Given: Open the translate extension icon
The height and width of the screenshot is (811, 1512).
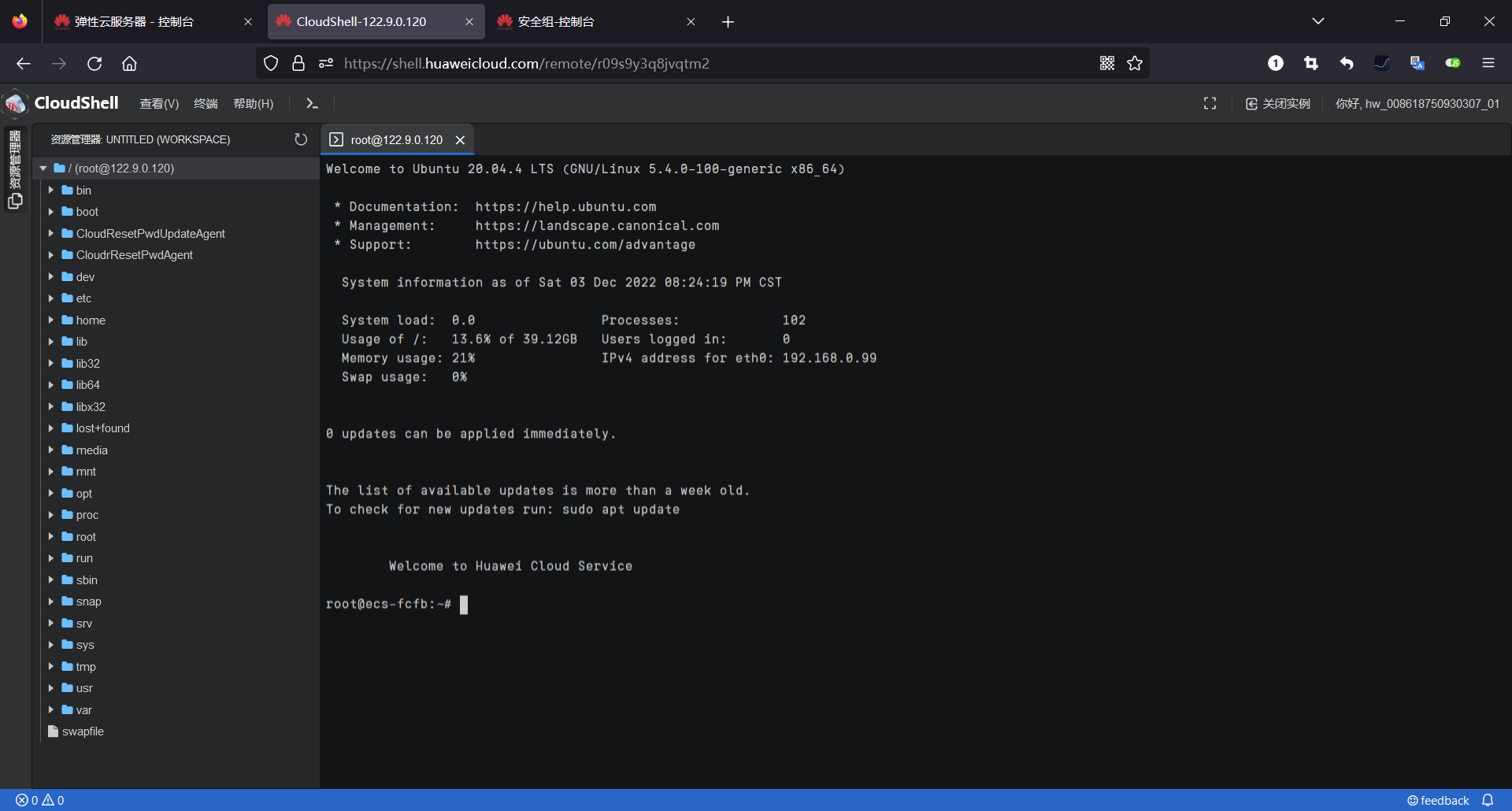Looking at the screenshot, I should click(x=1417, y=63).
